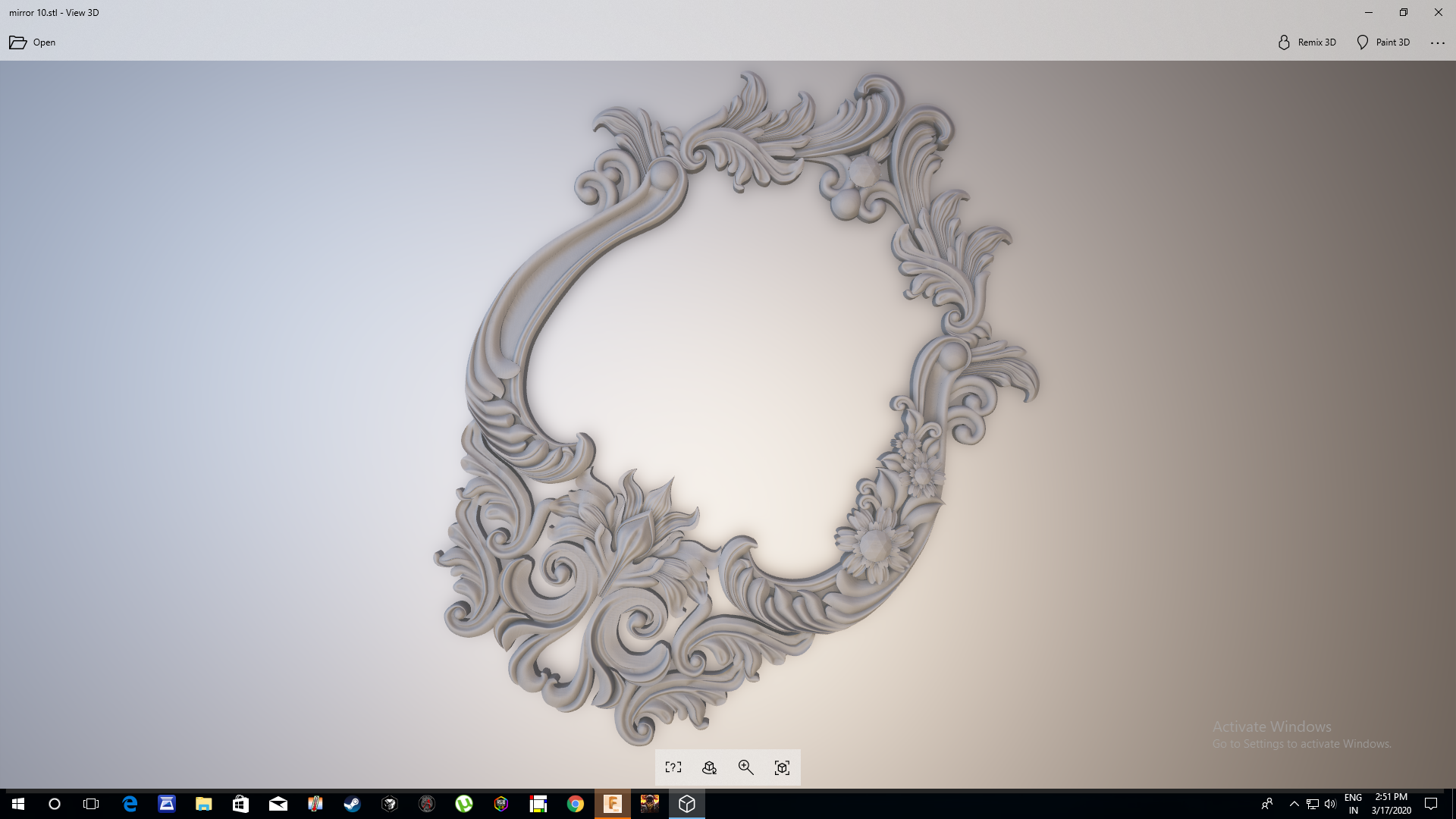Open the Action Center notifications icon
This screenshot has width=1456, height=819.
pos(1431,804)
